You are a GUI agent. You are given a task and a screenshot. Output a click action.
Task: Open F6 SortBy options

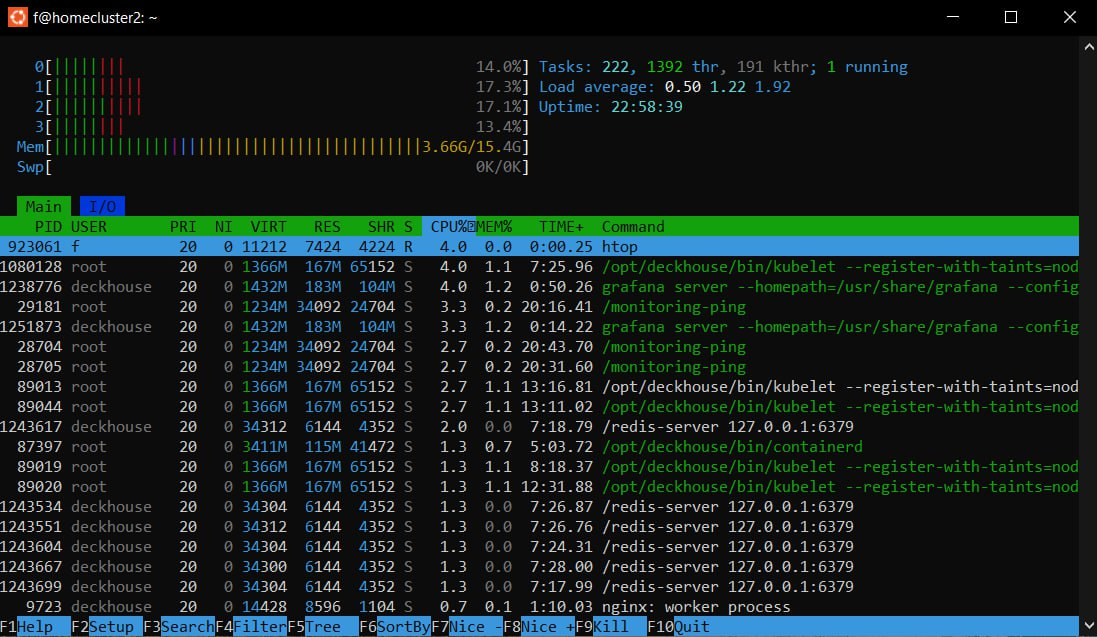point(395,626)
